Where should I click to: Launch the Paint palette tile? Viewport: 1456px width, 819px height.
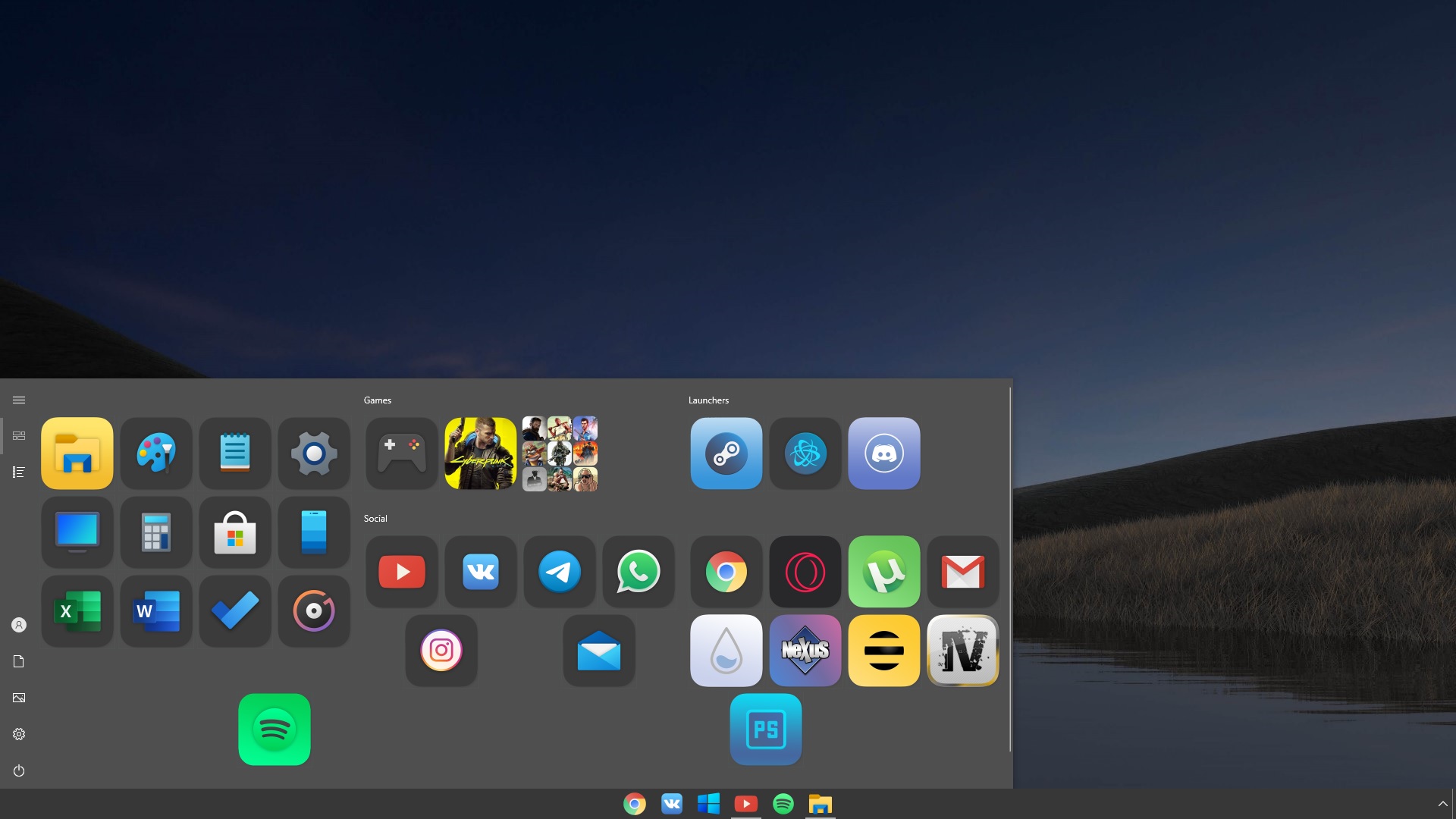pos(156,453)
